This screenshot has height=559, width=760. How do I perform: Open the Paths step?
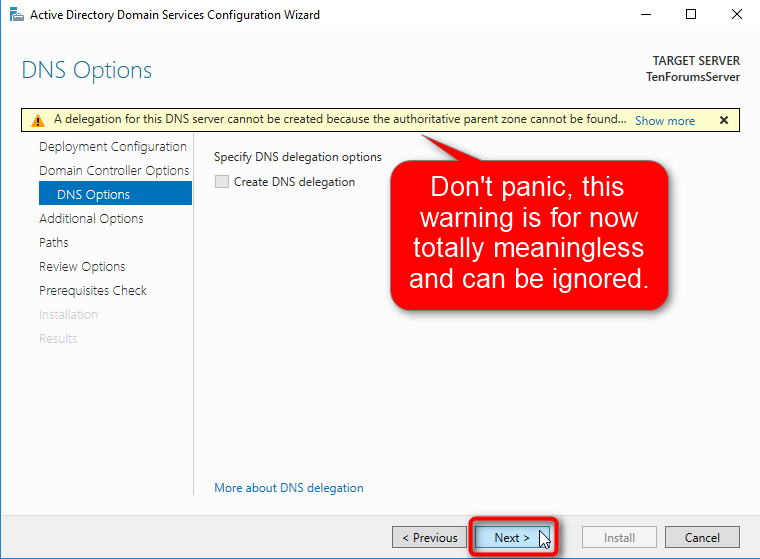[x=54, y=242]
